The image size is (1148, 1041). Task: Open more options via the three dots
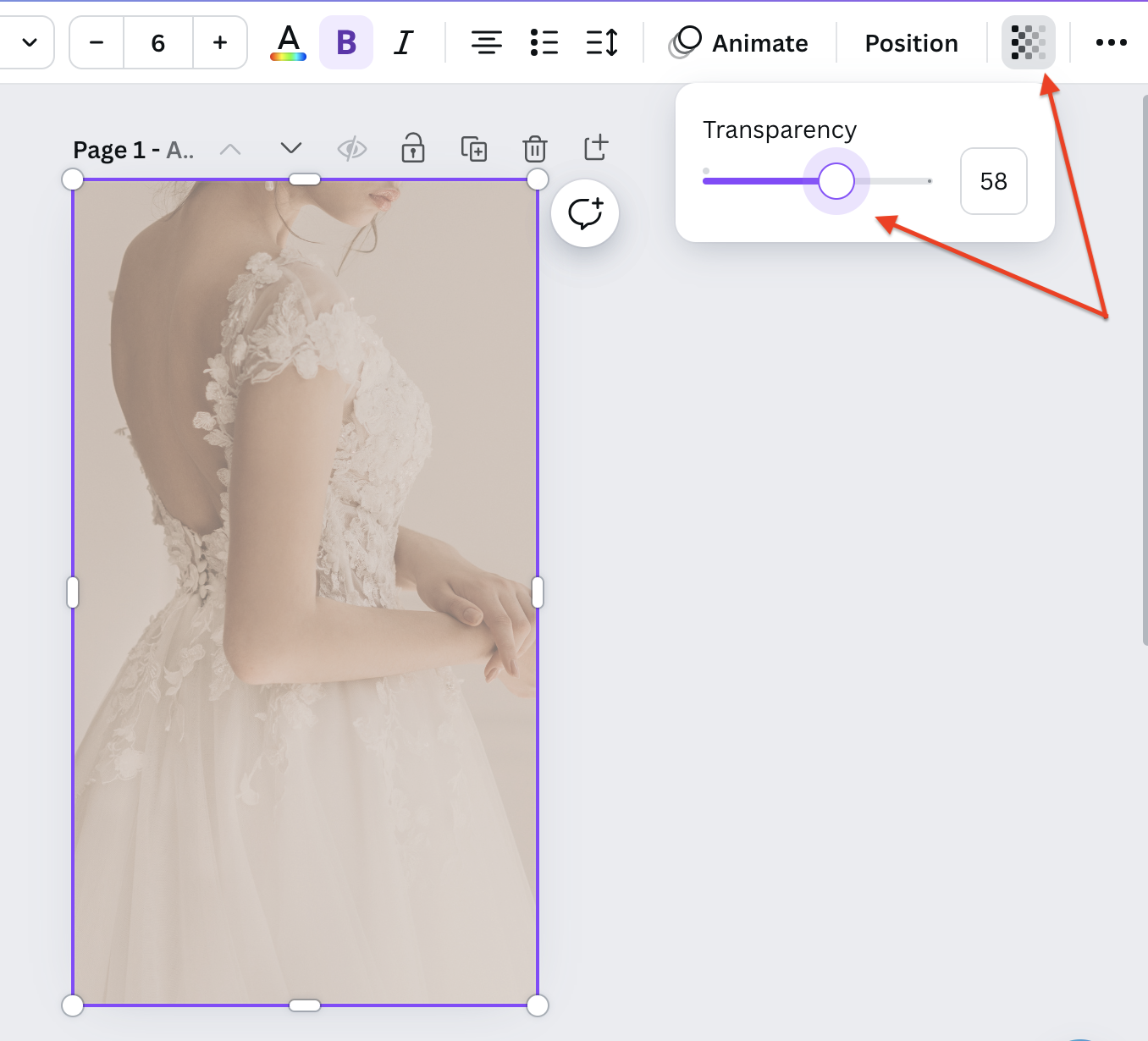tap(1112, 42)
